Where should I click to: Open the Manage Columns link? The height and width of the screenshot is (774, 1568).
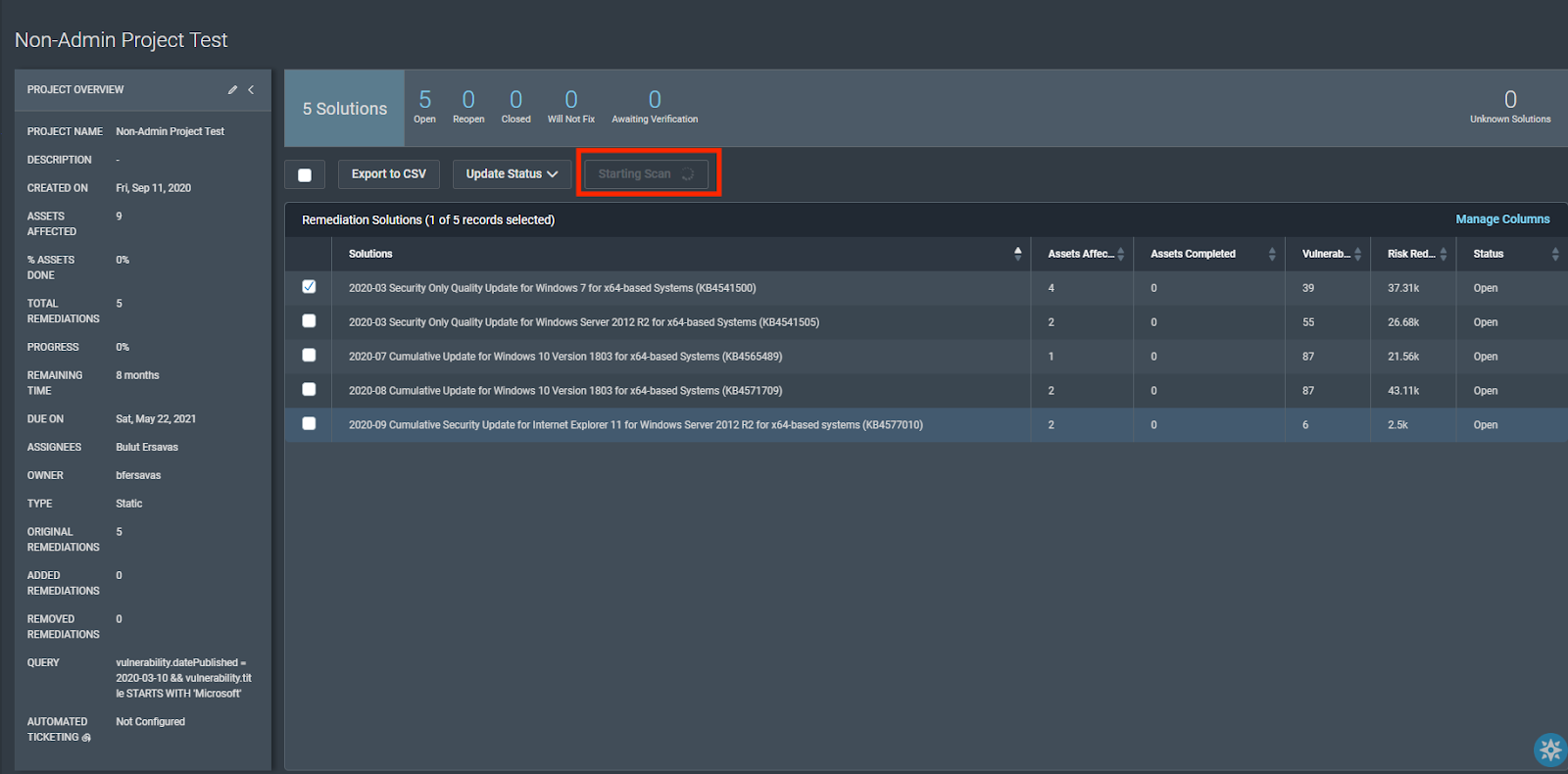pos(1501,219)
